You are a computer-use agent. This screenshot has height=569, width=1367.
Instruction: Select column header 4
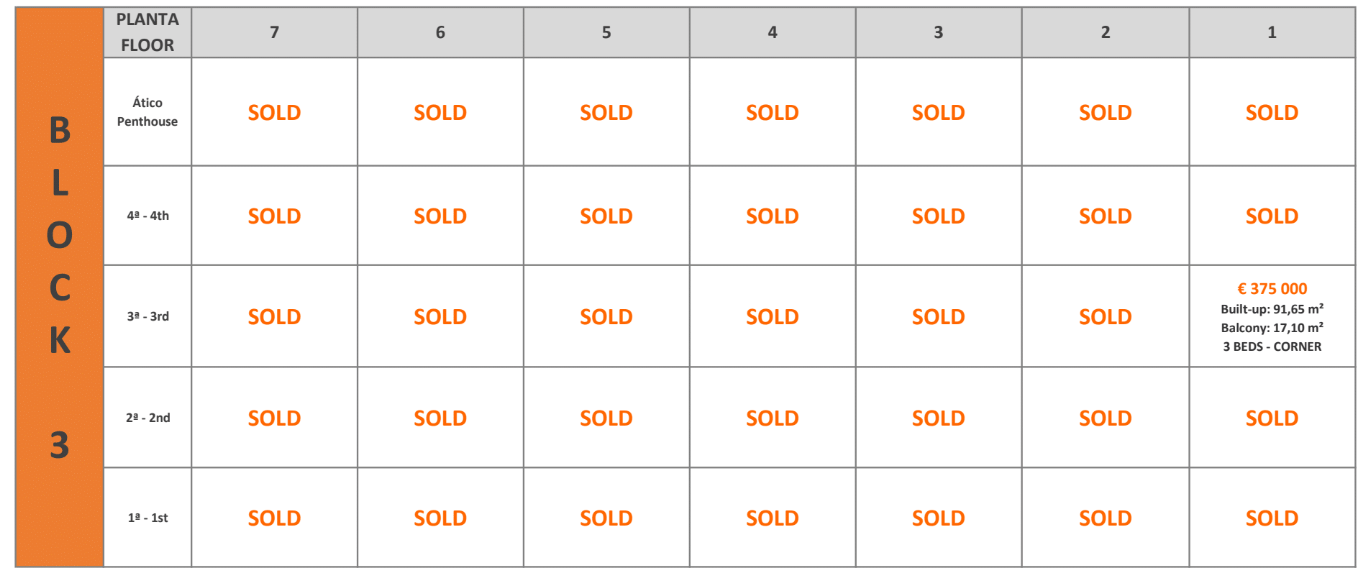coord(772,33)
